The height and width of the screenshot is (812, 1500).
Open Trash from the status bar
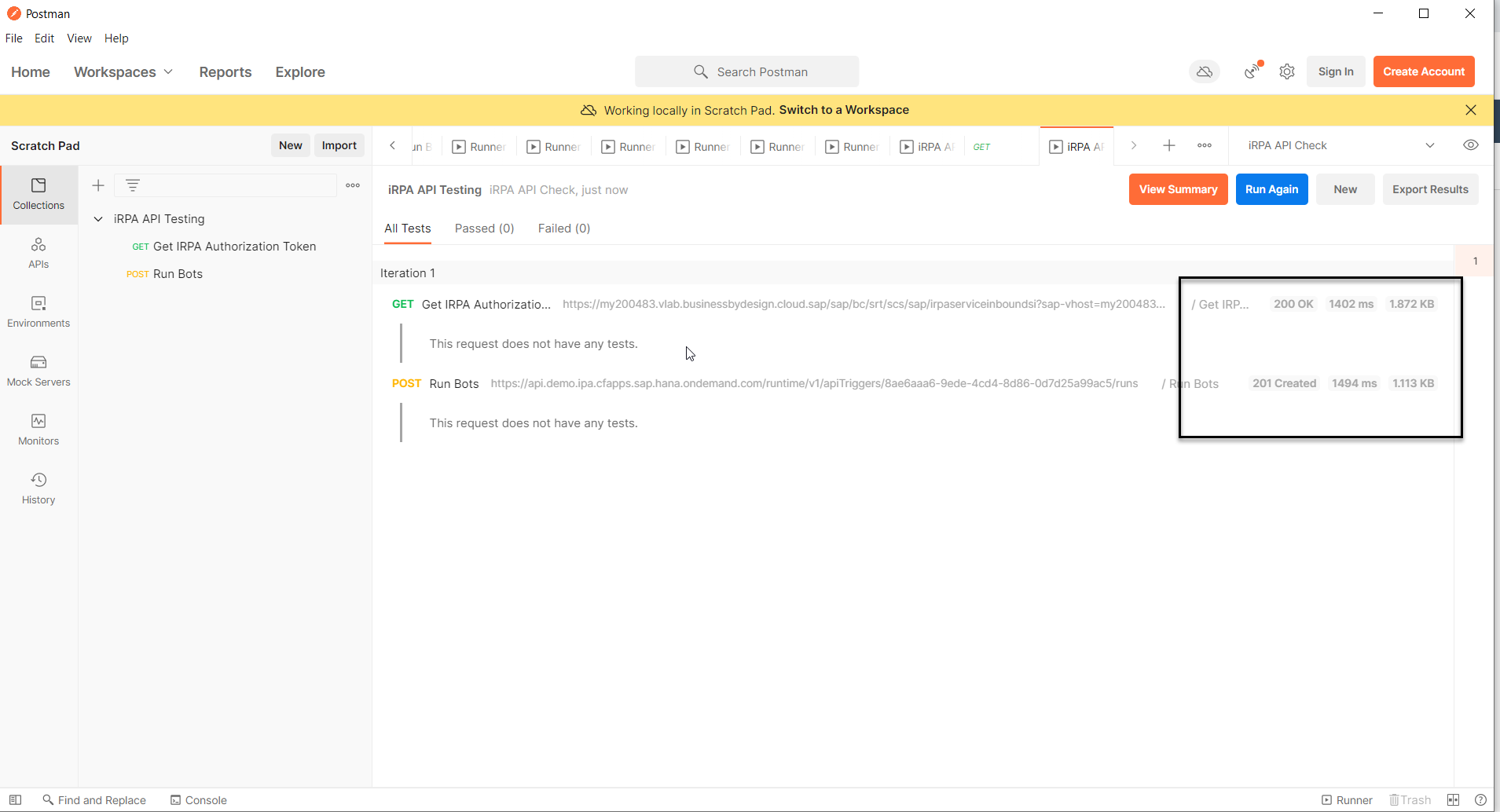pos(1410,799)
